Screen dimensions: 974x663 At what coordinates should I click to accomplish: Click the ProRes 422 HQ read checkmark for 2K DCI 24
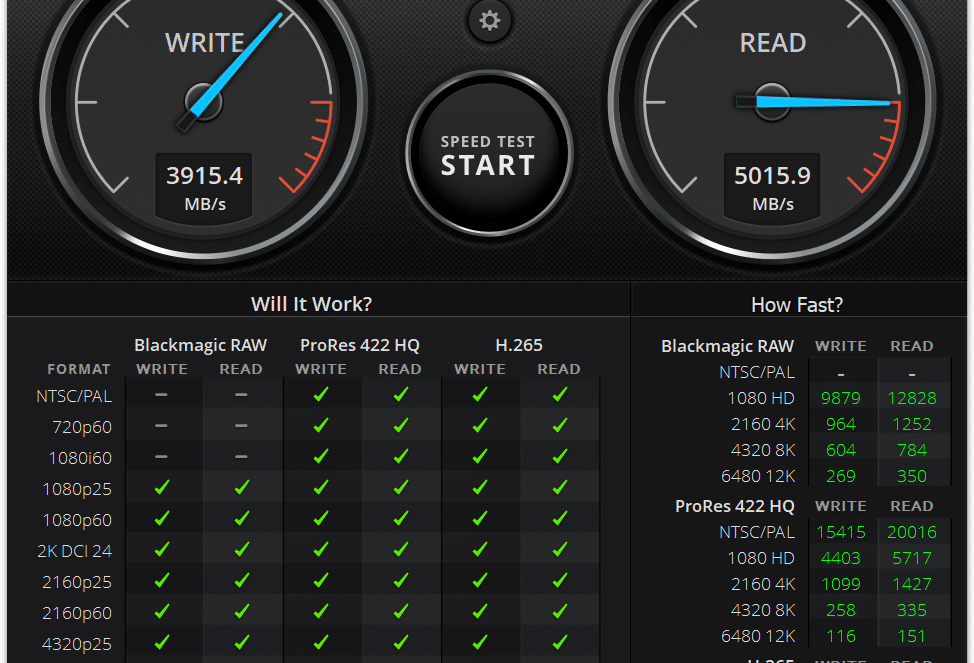[401, 549]
